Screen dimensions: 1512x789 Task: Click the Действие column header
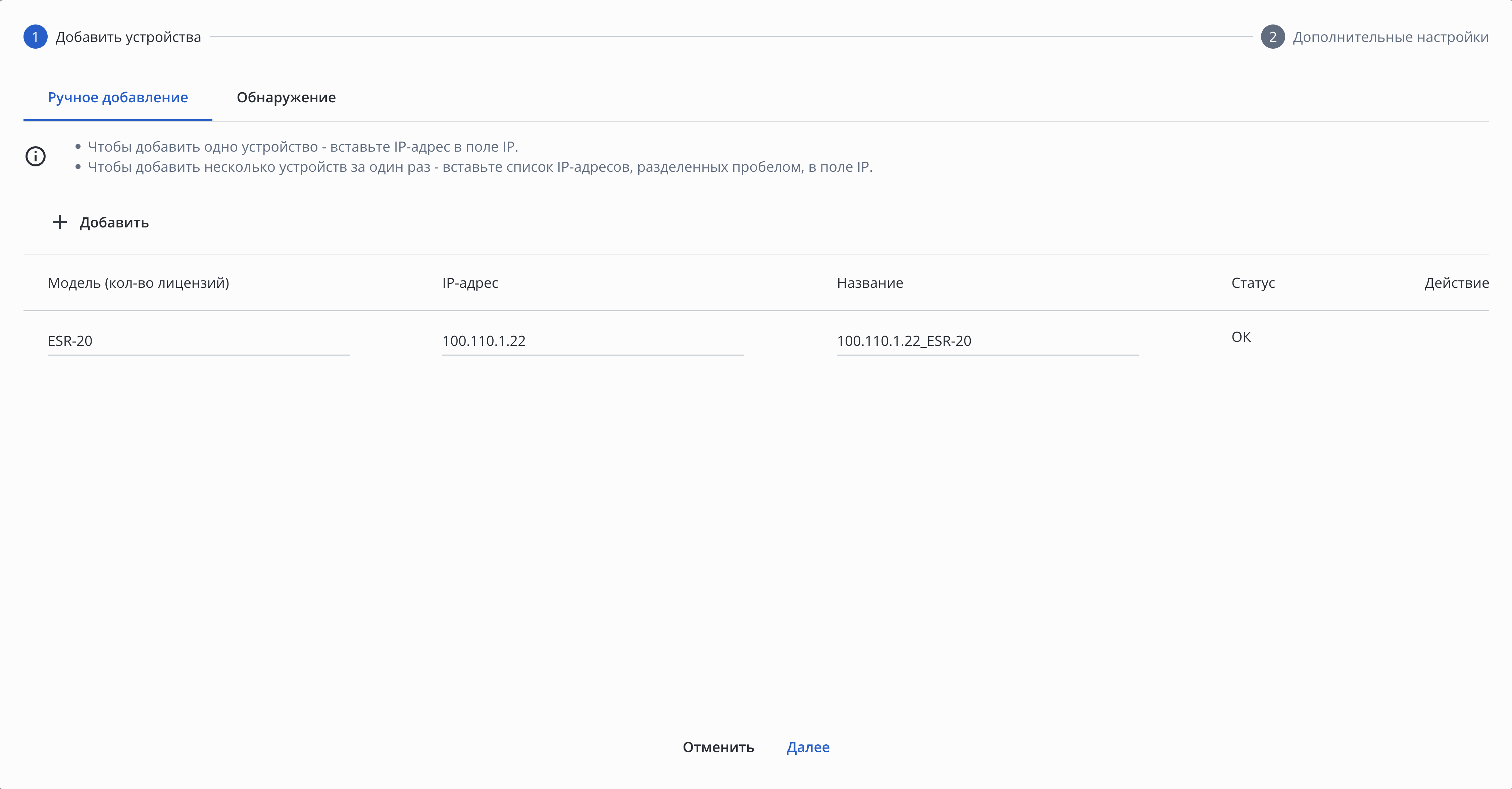coord(1456,283)
